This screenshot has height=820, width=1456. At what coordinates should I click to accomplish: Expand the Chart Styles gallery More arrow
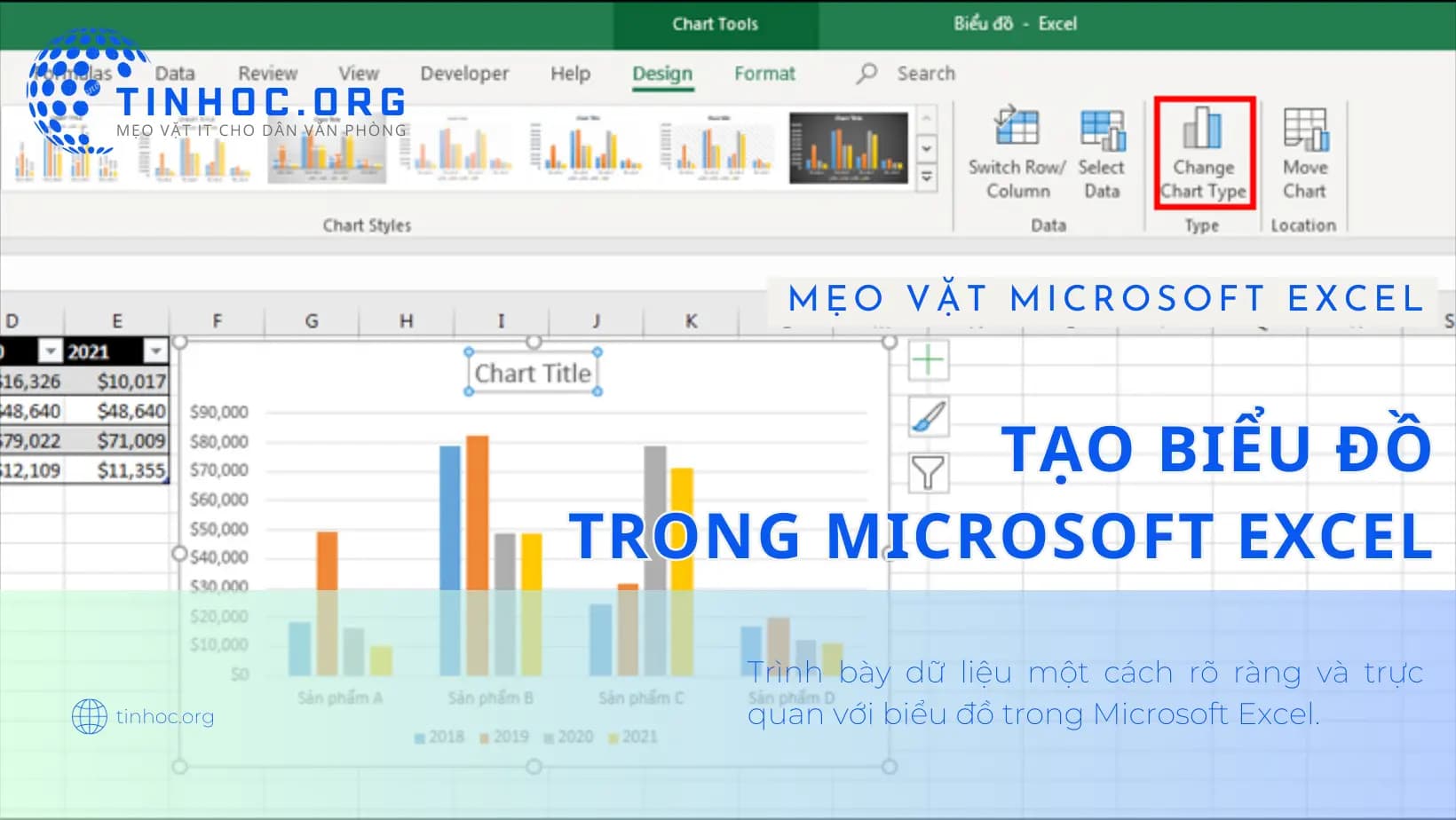tap(926, 177)
